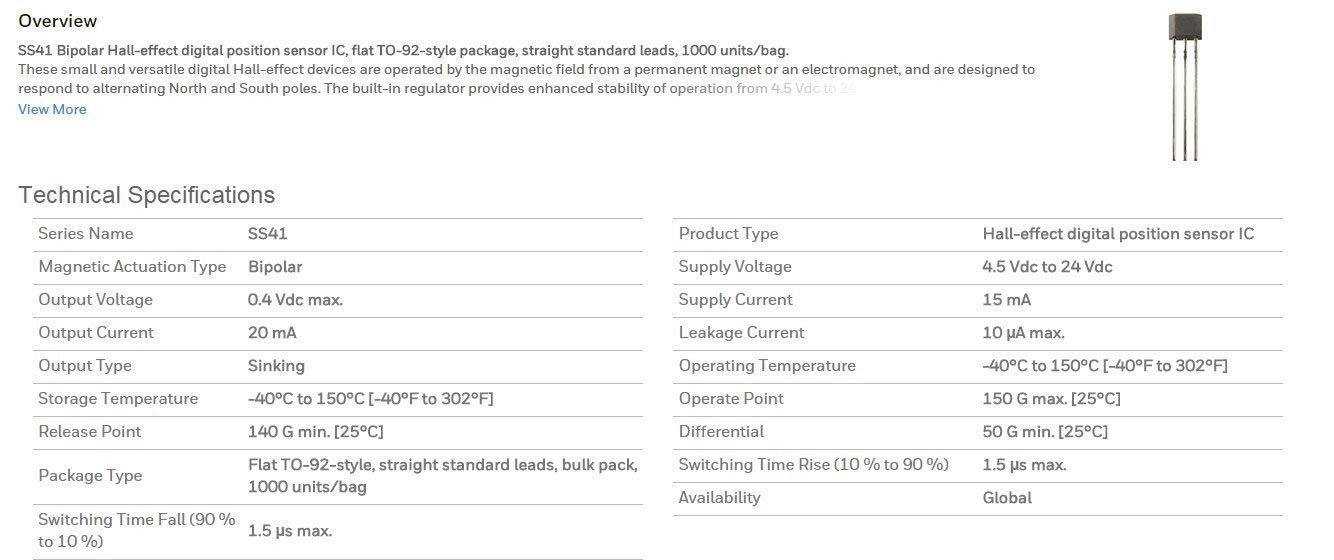1334x560 pixels.
Task: Click the Overview heading
Action: tap(57, 21)
